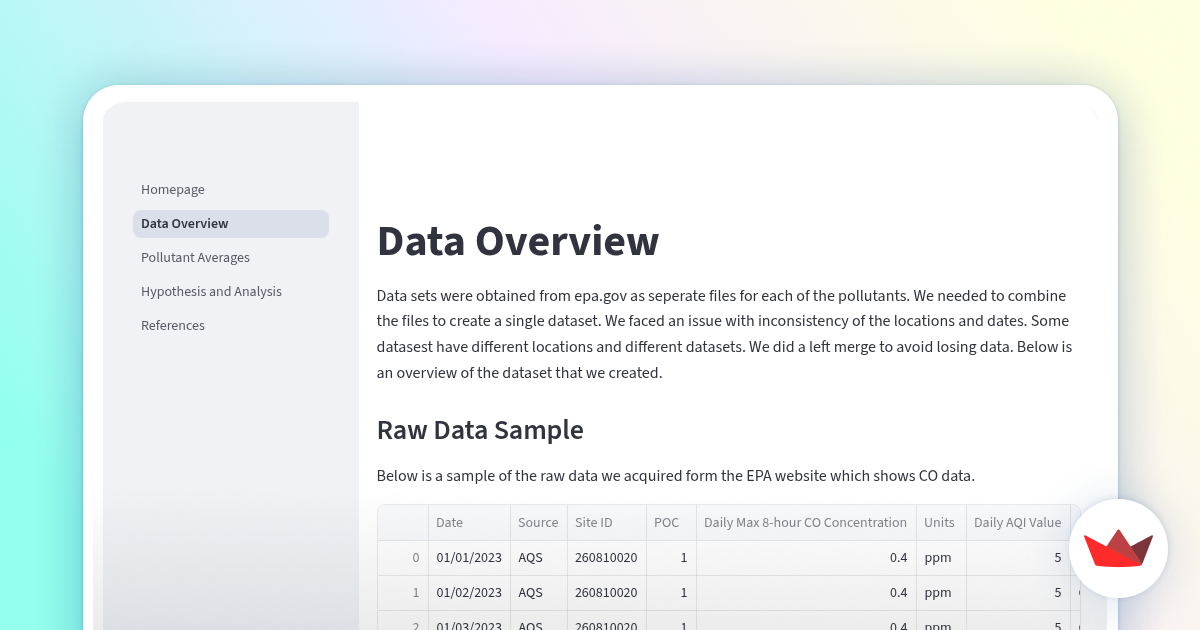Click the Daily AQI Value column header
This screenshot has height=630, width=1200.
[1018, 523]
